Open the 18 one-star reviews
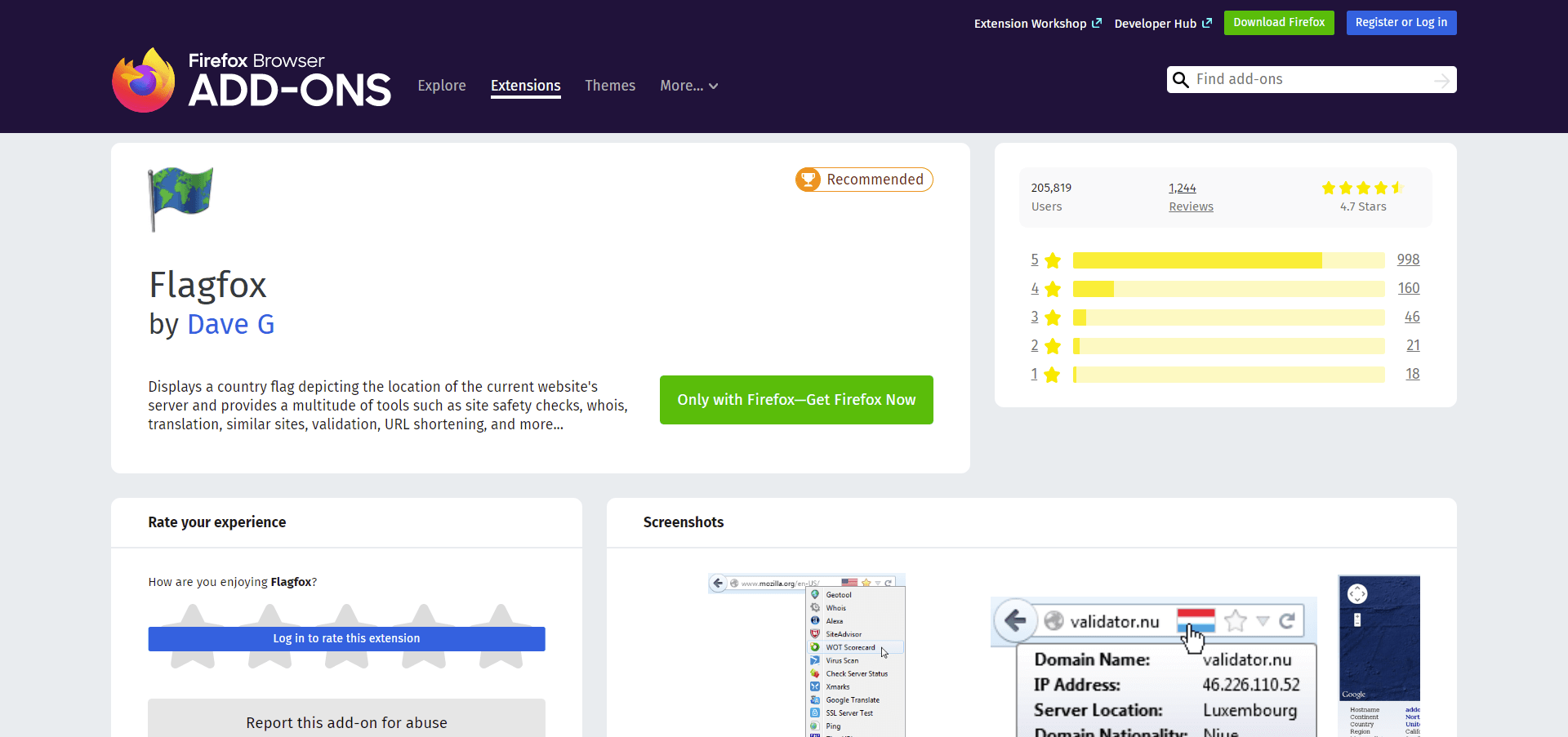The height and width of the screenshot is (737, 1568). point(1413,374)
